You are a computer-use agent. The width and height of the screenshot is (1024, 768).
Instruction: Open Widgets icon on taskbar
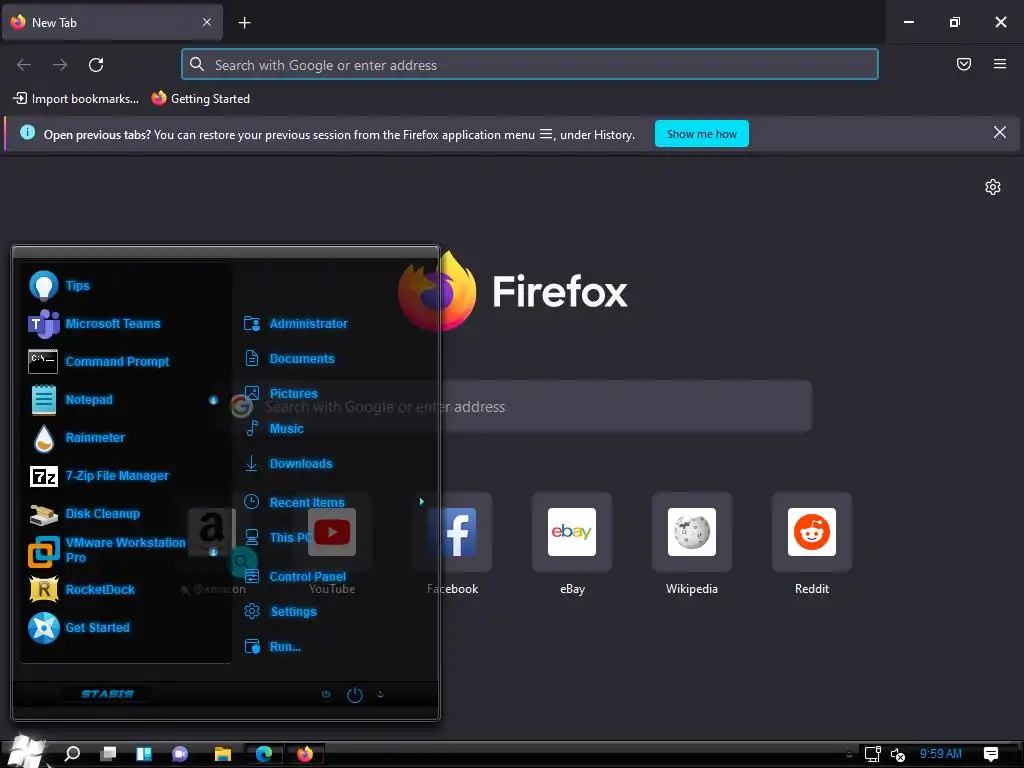click(x=144, y=754)
